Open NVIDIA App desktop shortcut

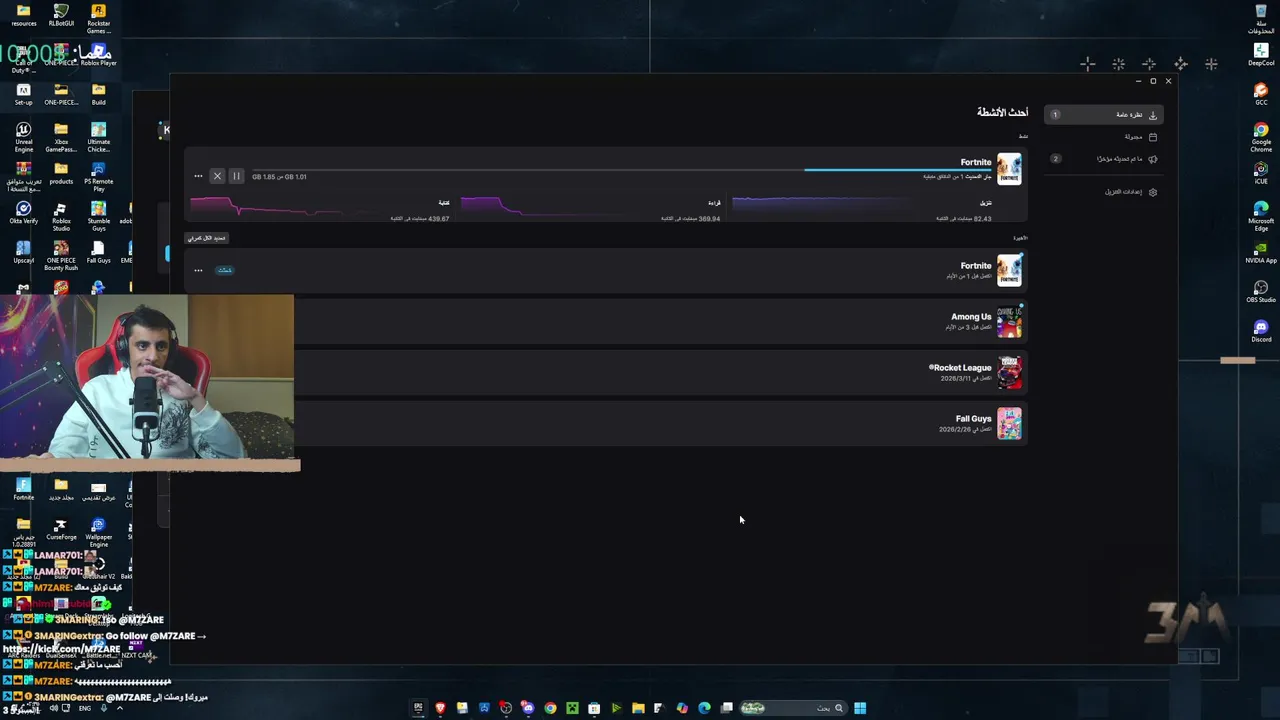click(1261, 252)
